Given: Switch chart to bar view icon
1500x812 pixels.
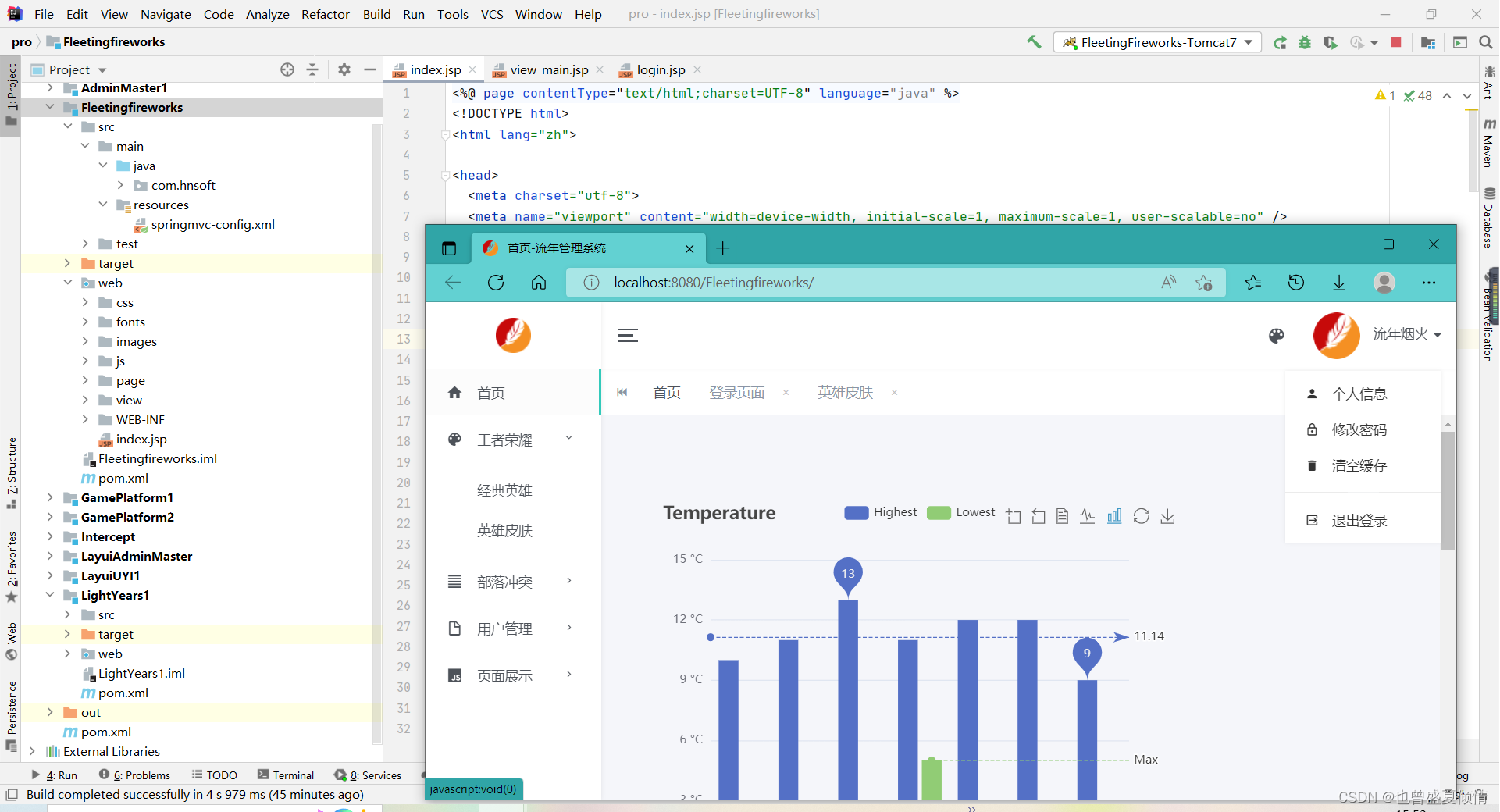Looking at the screenshot, I should (x=1114, y=516).
